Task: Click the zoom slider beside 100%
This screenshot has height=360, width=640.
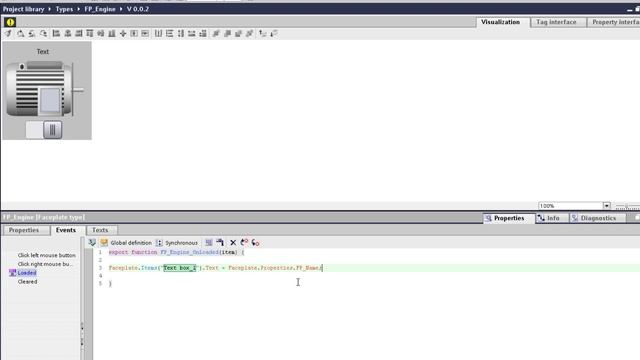Action: [x=628, y=206]
